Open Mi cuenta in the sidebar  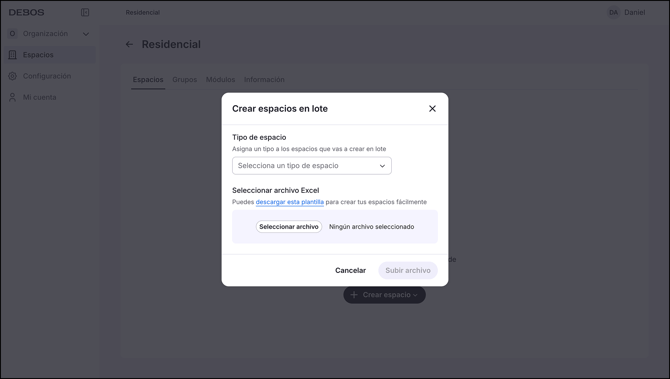click(x=49, y=97)
